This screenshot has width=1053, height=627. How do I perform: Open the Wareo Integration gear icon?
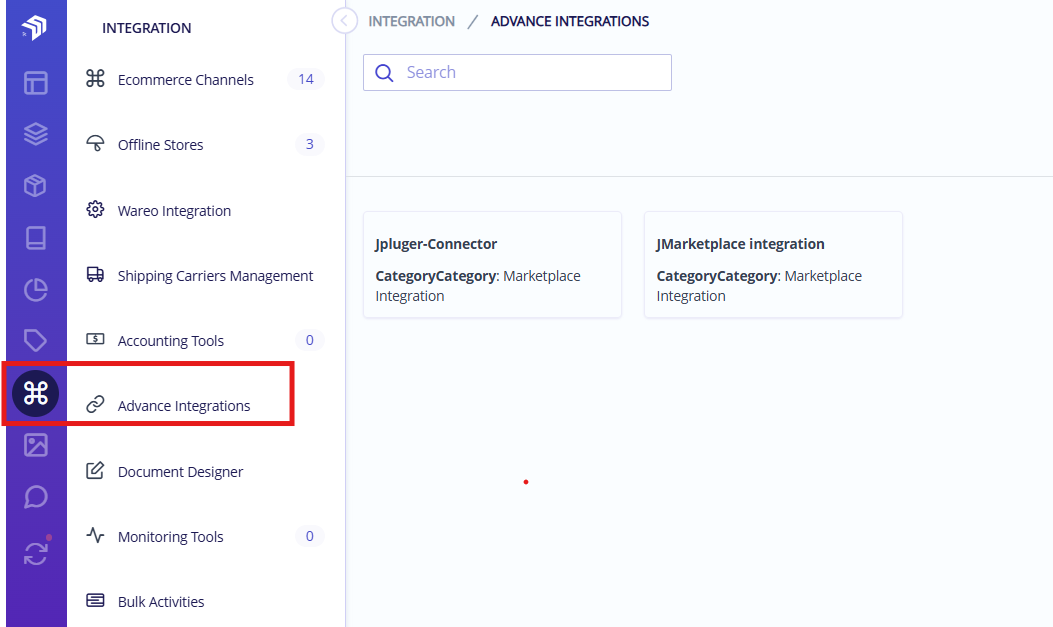(95, 210)
